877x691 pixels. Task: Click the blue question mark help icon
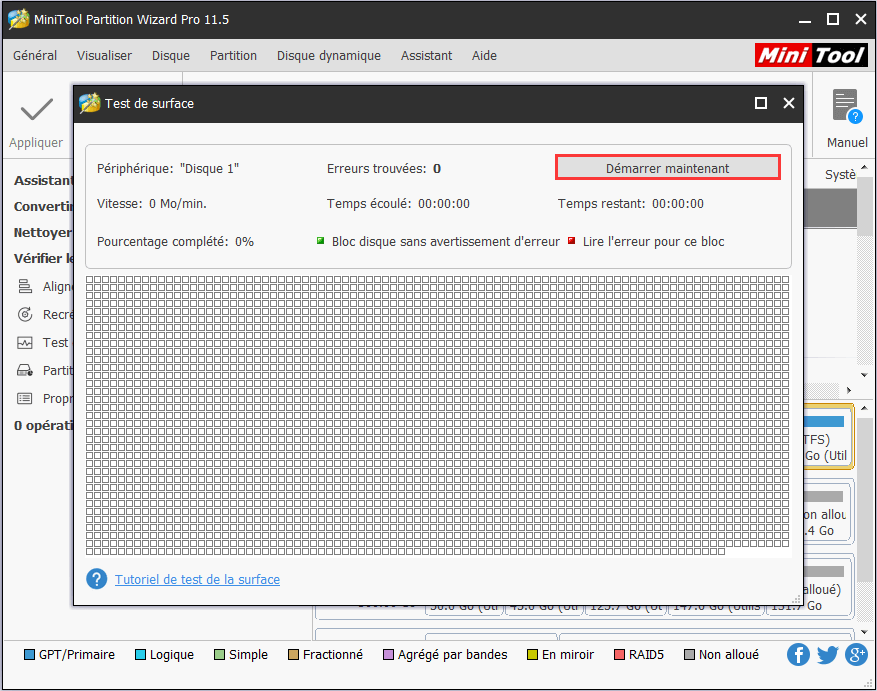(x=97, y=579)
